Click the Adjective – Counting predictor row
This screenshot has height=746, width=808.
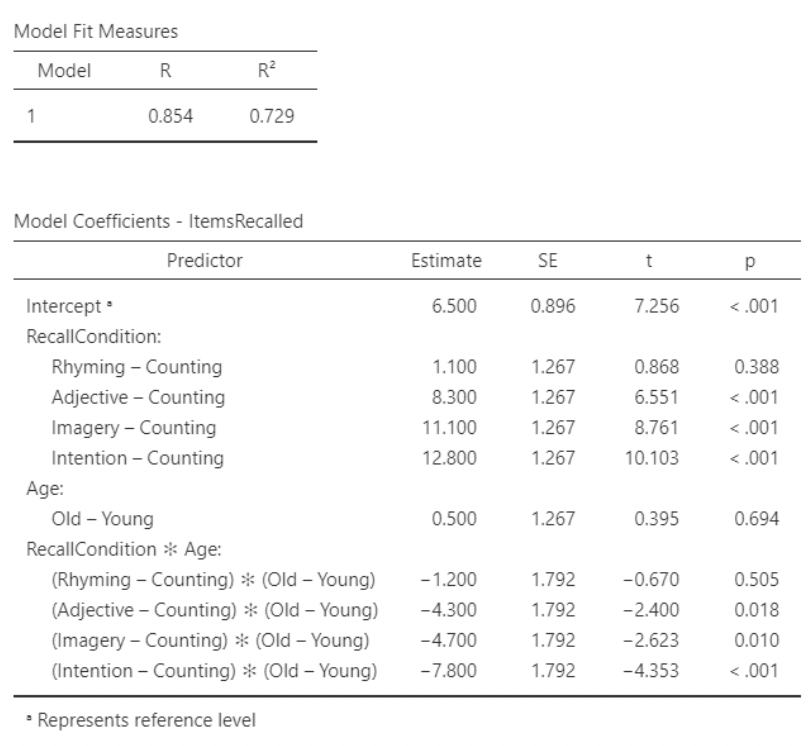138,397
